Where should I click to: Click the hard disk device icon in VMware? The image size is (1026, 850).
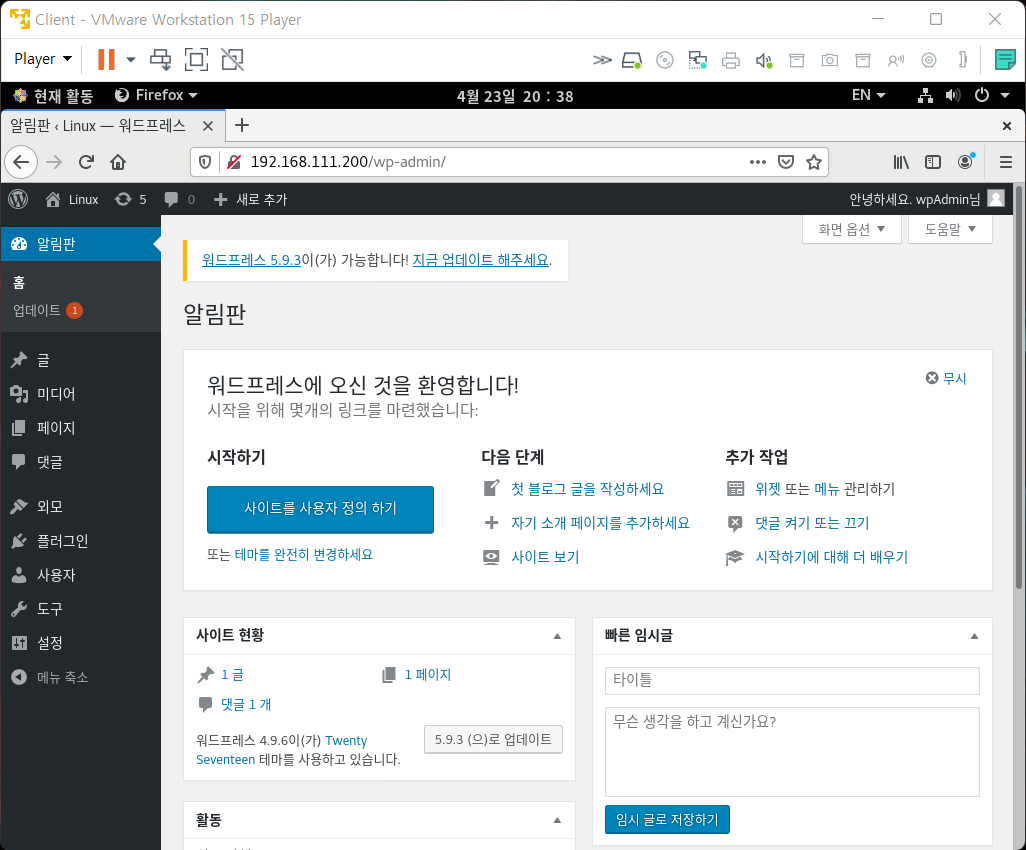[631, 61]
